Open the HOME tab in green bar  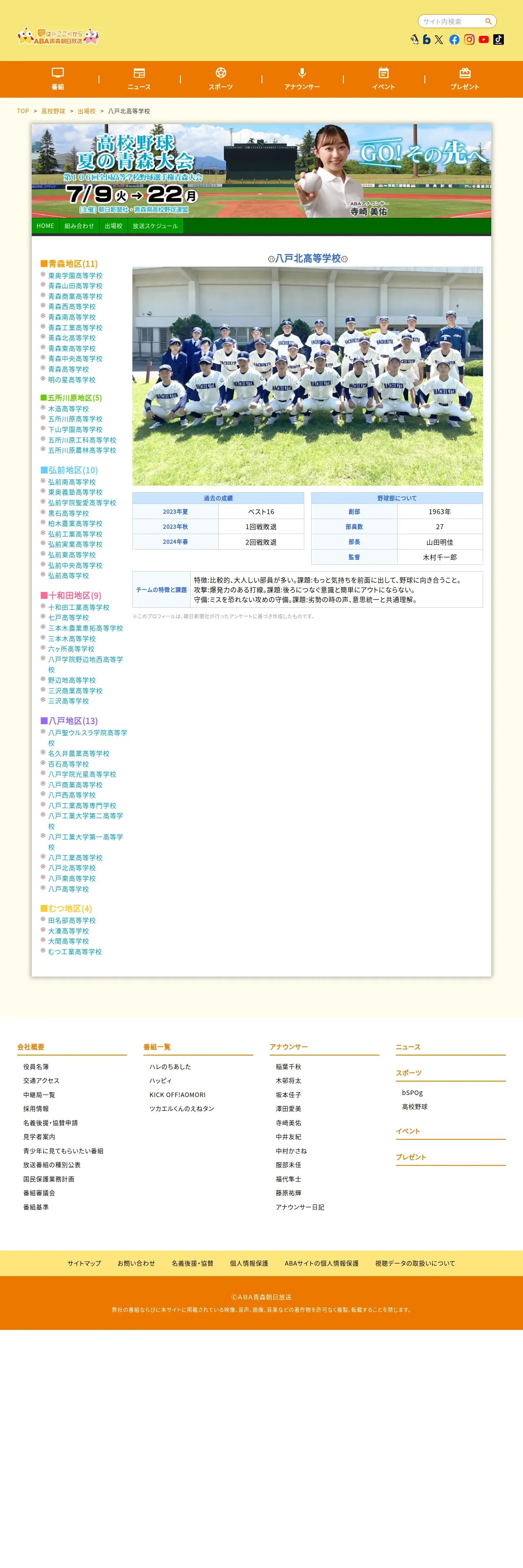coord(45,226)
